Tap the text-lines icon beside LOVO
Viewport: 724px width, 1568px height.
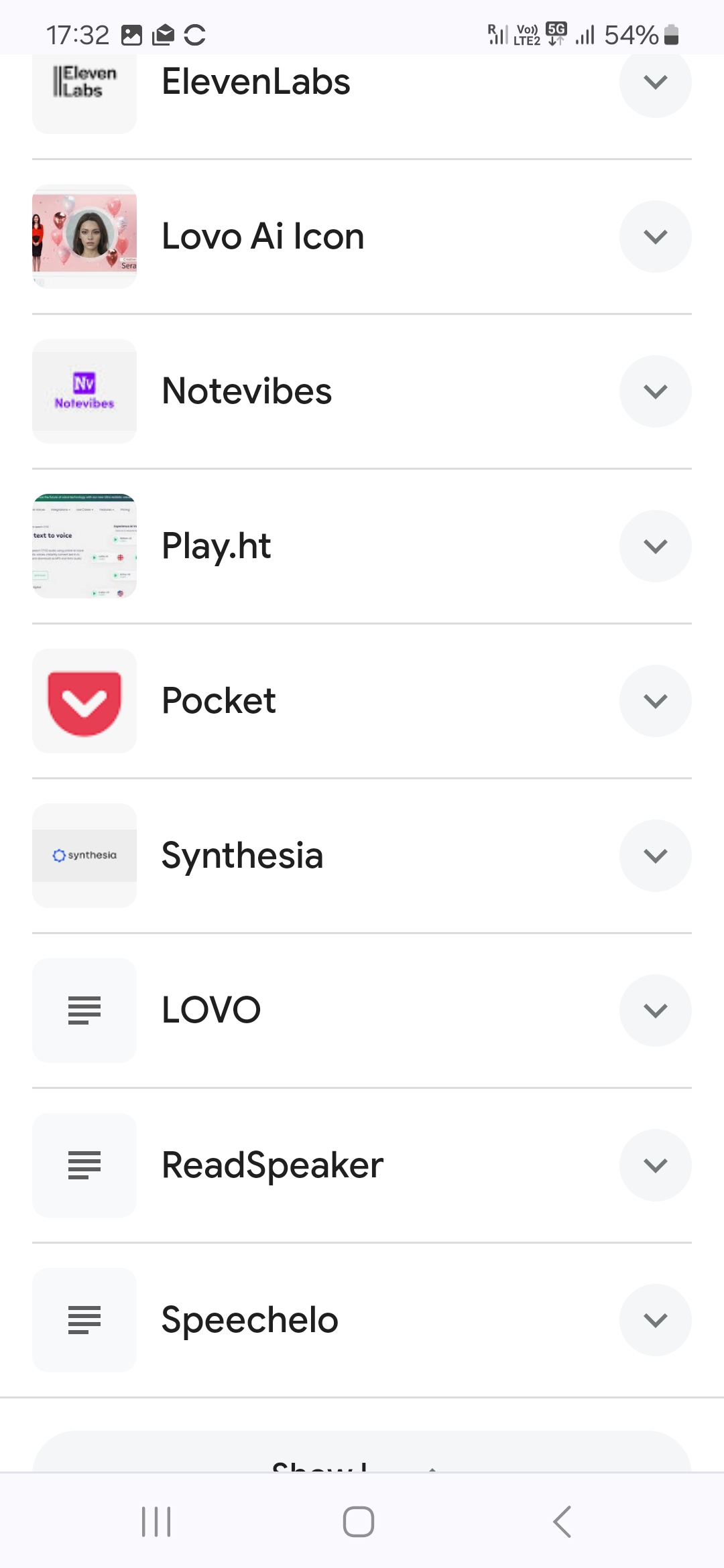click(x=84, y=1010)
